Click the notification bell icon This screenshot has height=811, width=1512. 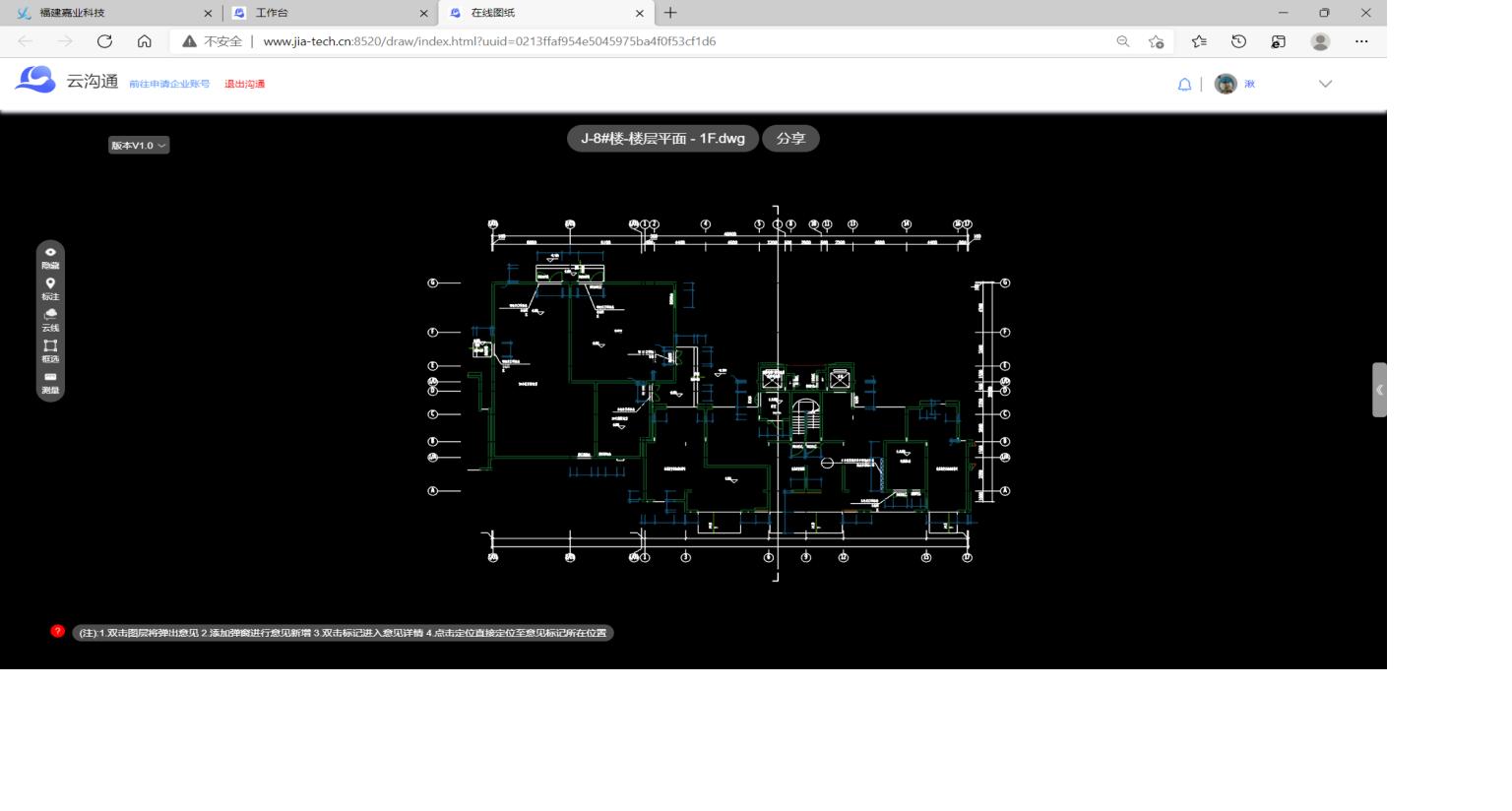pos(1184,85)
